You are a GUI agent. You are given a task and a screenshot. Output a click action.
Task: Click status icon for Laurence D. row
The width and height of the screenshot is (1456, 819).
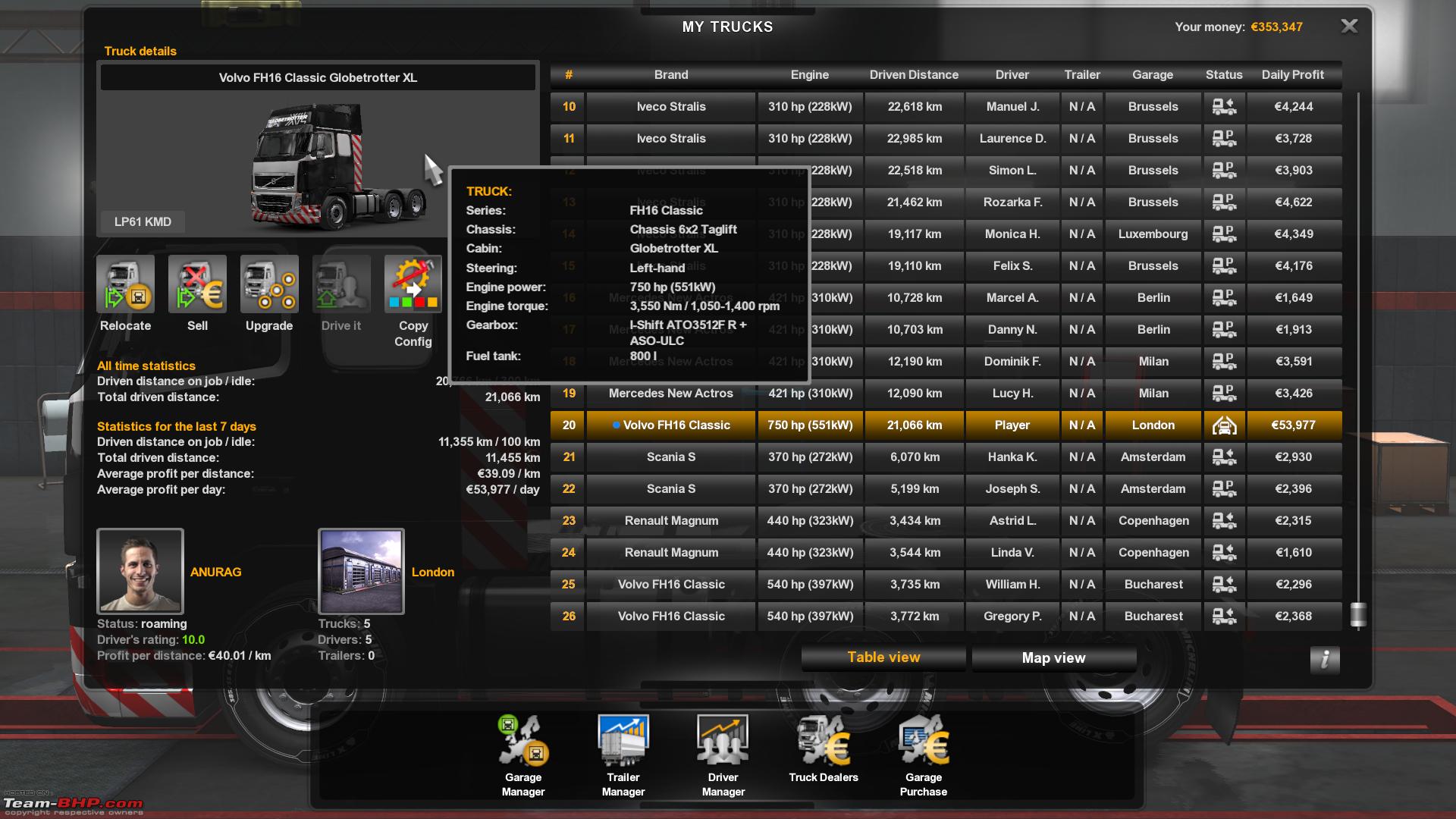pyautogui.click(x=1224, y=139)
